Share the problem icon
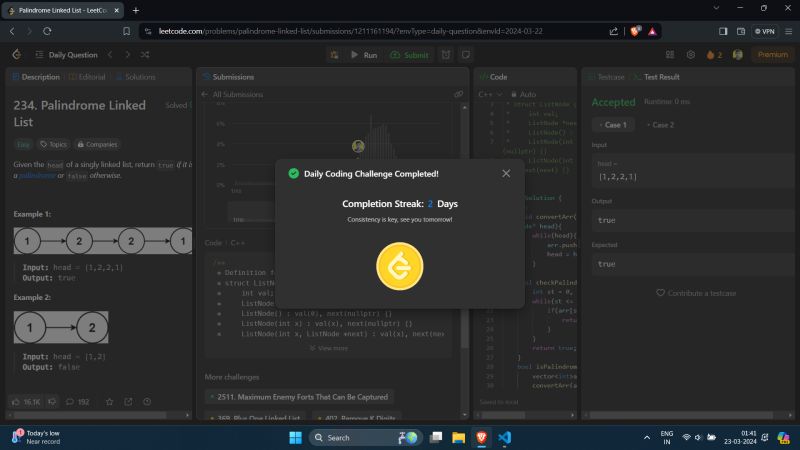Viewport: 800px width, 450px height. pyautogui.click(x=128, y=402)
